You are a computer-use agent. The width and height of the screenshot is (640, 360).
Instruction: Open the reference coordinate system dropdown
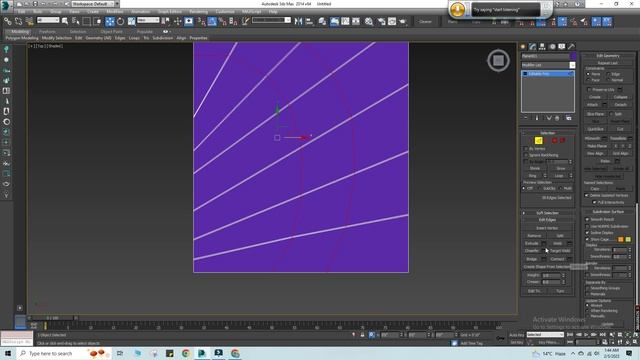point(148,20)
